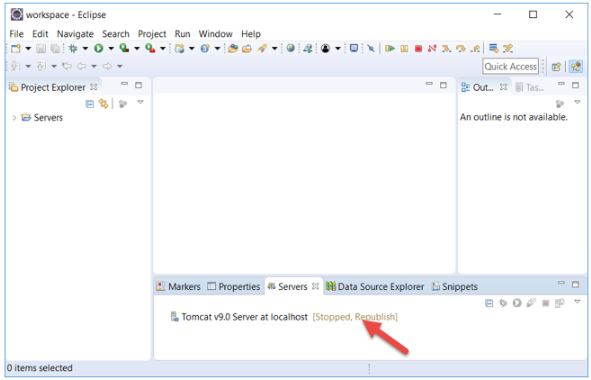Click the Debug bug icon in toolbar
Screen dimensions: 591x380
(73, 48)
